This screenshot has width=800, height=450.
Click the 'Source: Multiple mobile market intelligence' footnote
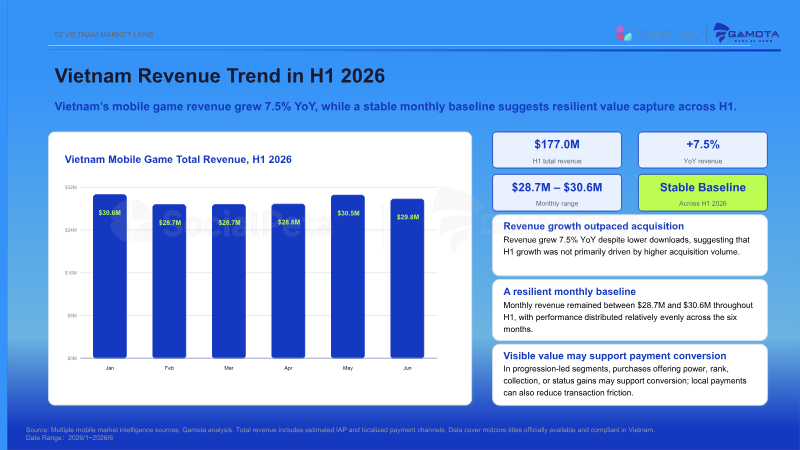click(340, 430)
